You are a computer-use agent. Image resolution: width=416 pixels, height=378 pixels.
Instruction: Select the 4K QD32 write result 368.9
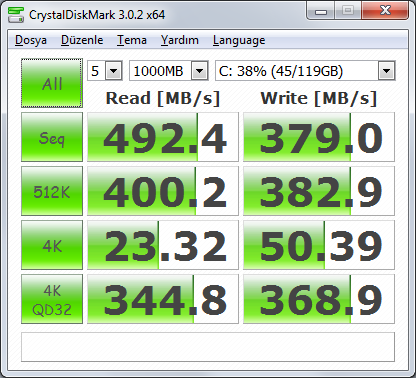pyautogui.click(x=319, y=299)
